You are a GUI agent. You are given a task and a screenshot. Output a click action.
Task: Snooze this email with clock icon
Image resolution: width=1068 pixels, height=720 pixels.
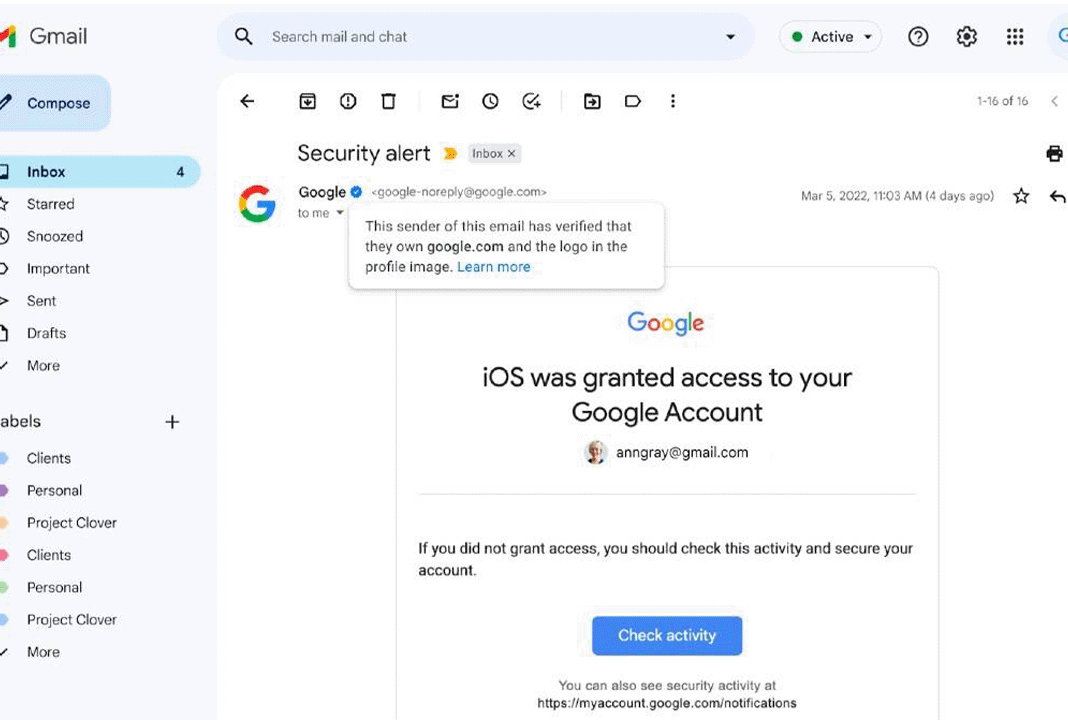coord(490,101)
